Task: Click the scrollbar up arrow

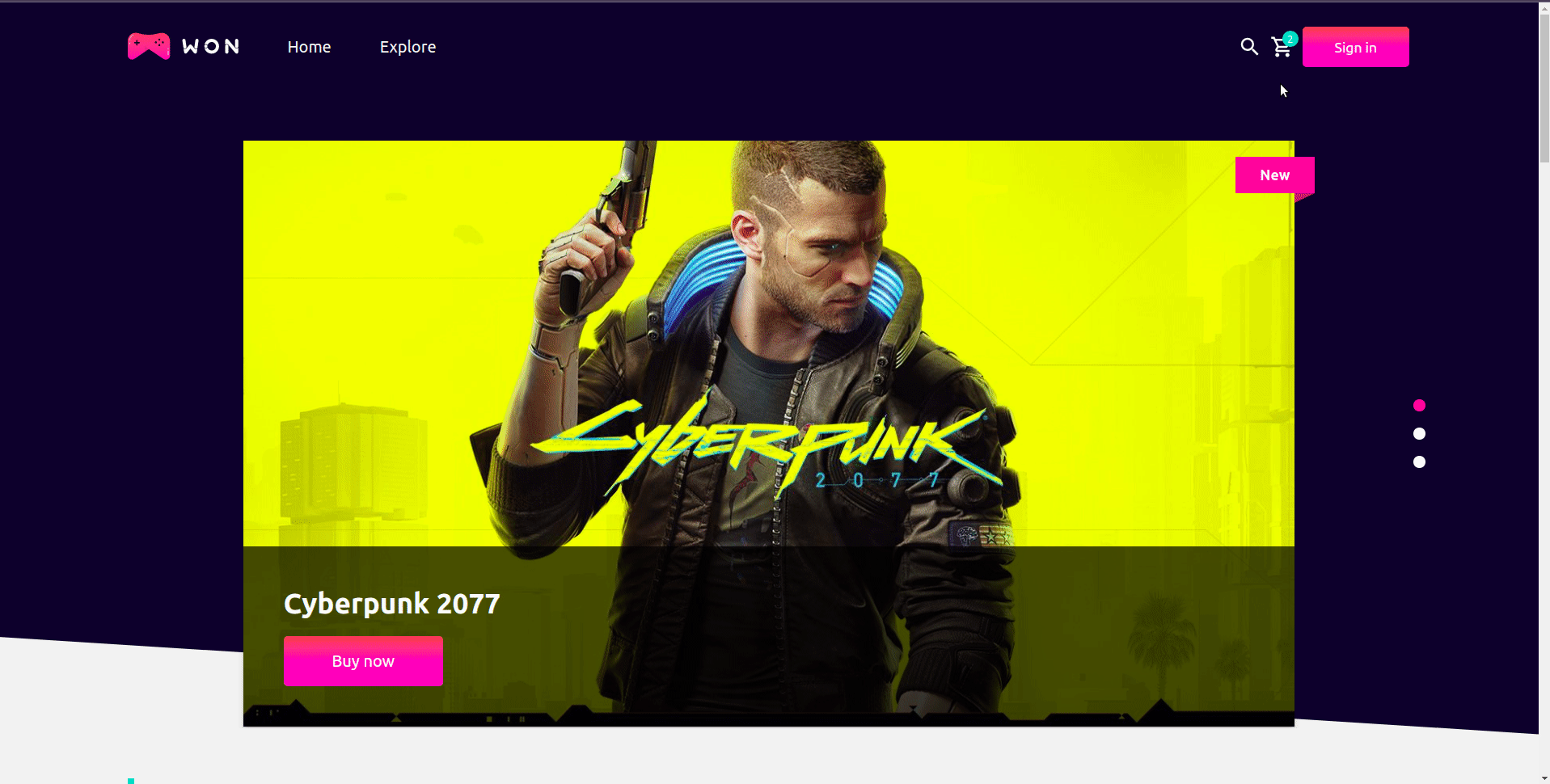Action: click(1544, 5)
